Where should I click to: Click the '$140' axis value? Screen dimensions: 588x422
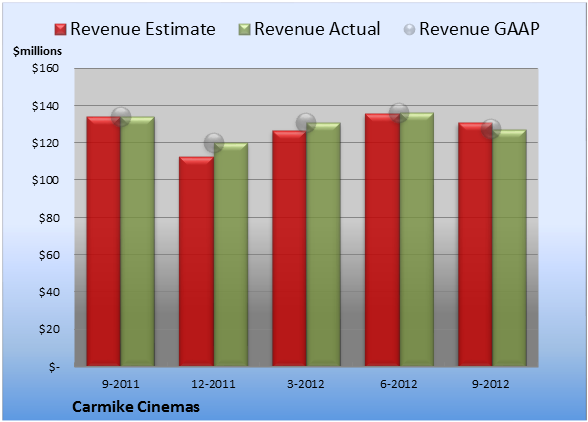[x=45, y=106]
